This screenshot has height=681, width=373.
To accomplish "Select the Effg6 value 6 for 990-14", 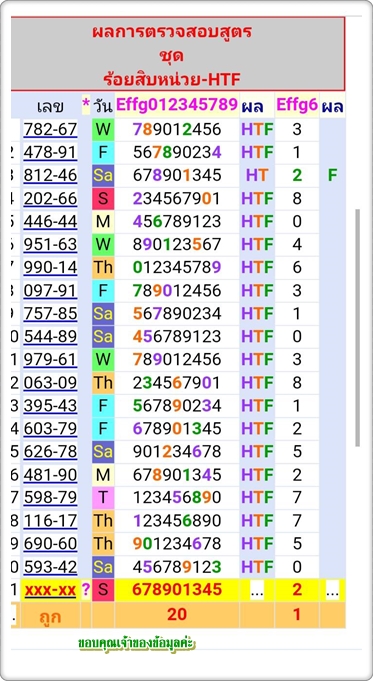I will tap(297, 268).
